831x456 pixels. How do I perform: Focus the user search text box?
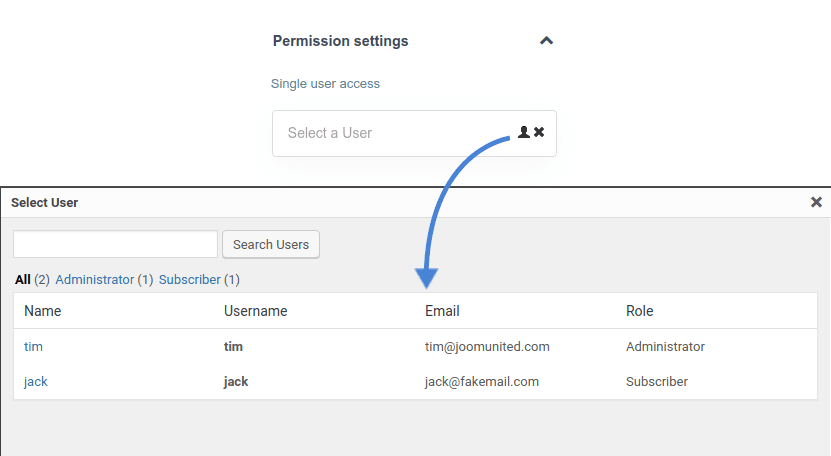pos(115,244)
